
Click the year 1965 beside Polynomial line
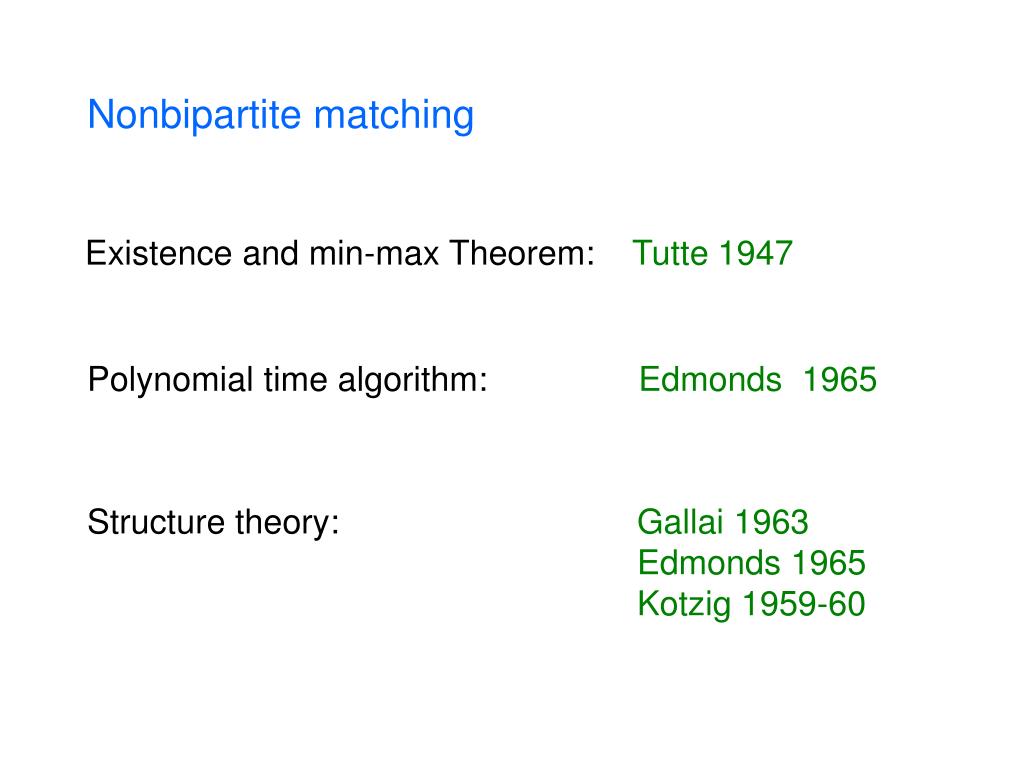[x=840, y=379]
